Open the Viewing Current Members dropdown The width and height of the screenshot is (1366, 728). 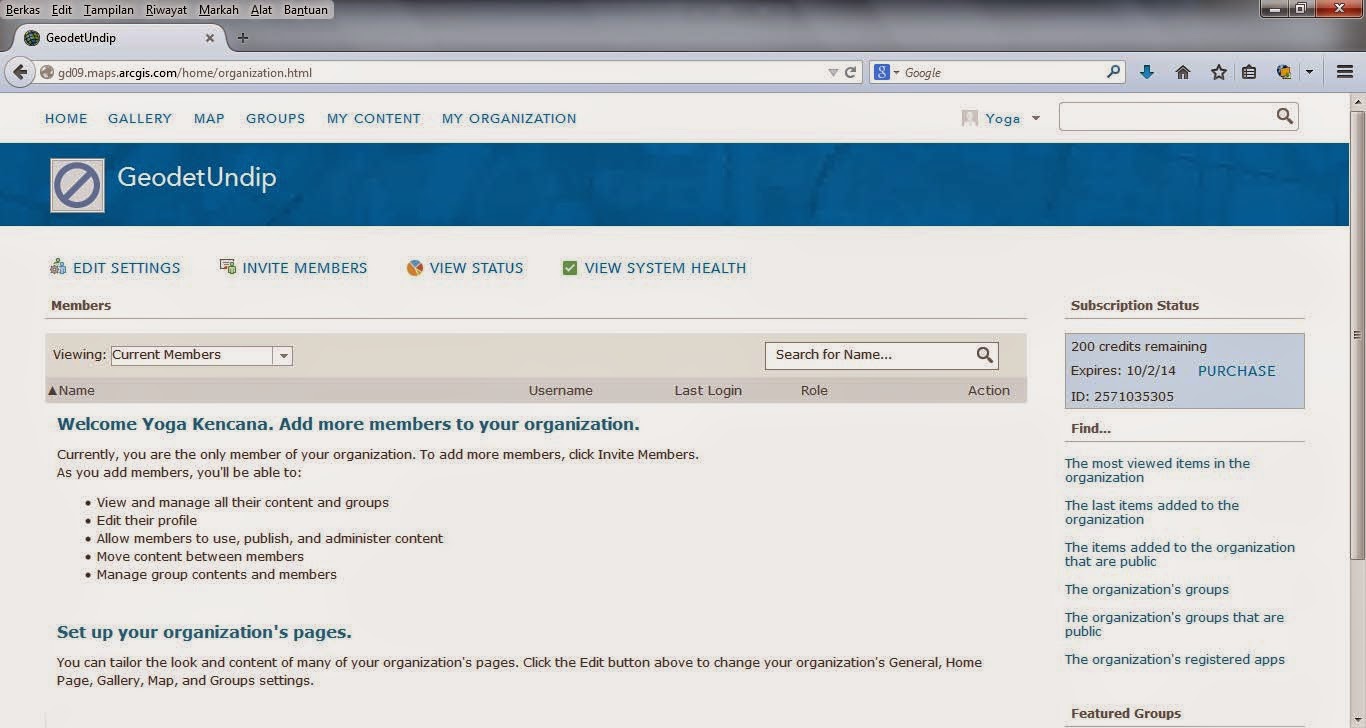pyautogui.click(x=283, y=355)
